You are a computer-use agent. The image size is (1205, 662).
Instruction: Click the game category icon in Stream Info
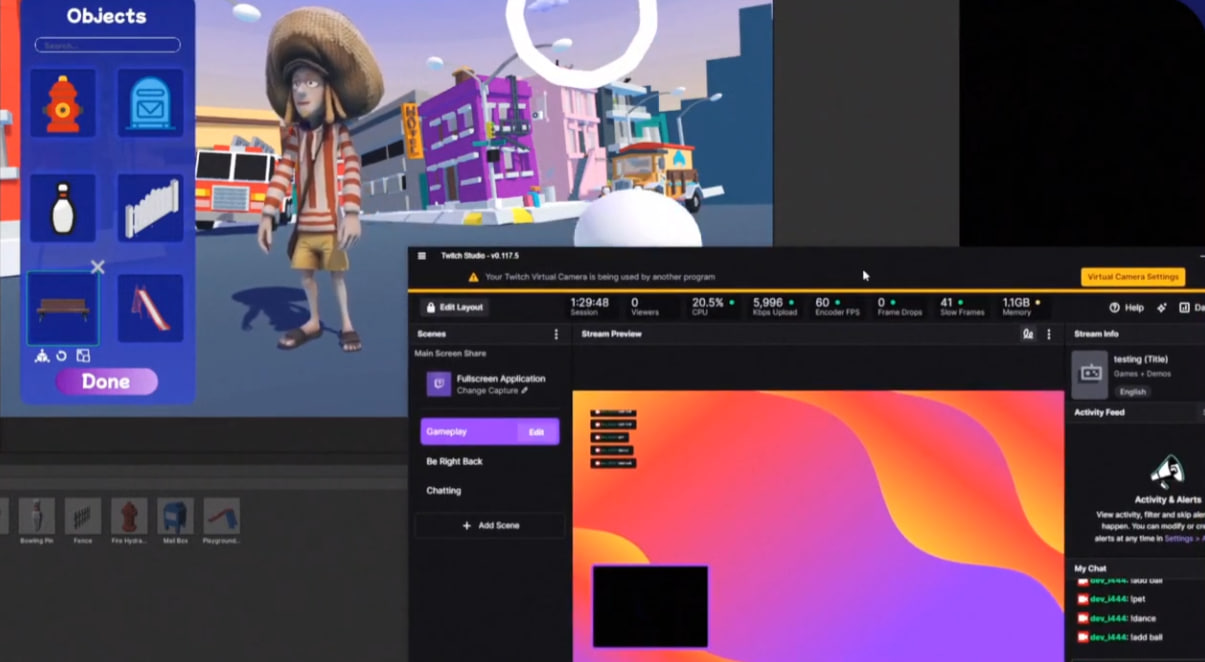coord(1090,374)
